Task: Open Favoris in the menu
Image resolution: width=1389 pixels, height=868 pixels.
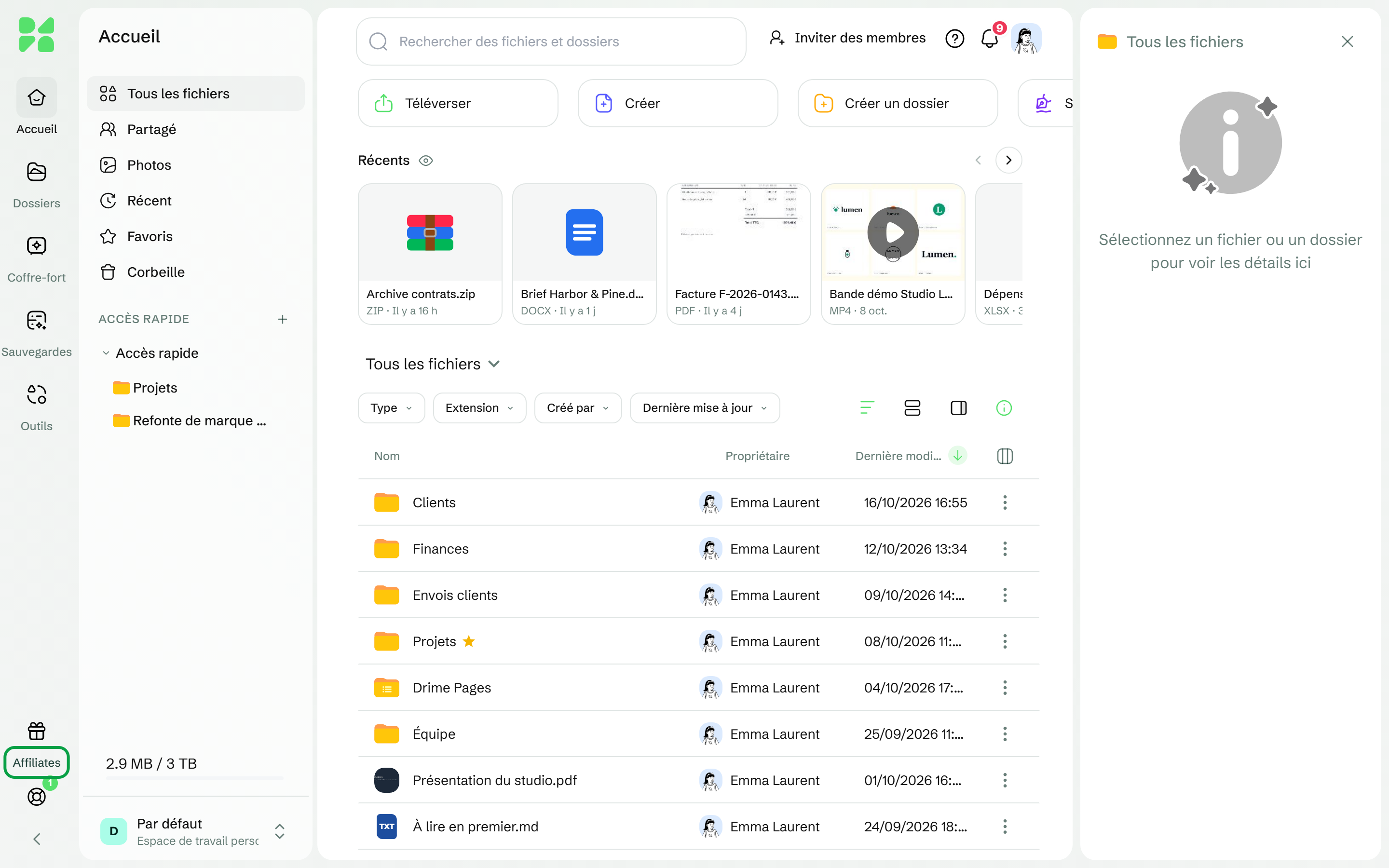Action: tap(196, 236)
